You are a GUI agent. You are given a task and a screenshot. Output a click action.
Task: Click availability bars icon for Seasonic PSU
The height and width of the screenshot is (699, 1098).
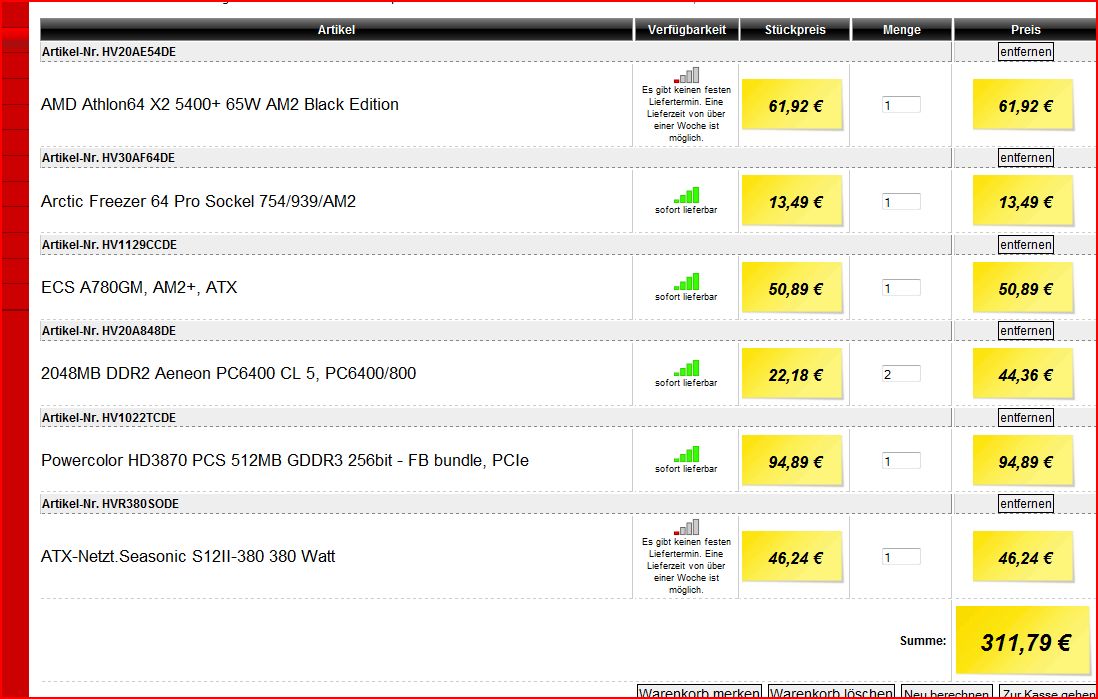pyautogui.click(x=686, y=527)
